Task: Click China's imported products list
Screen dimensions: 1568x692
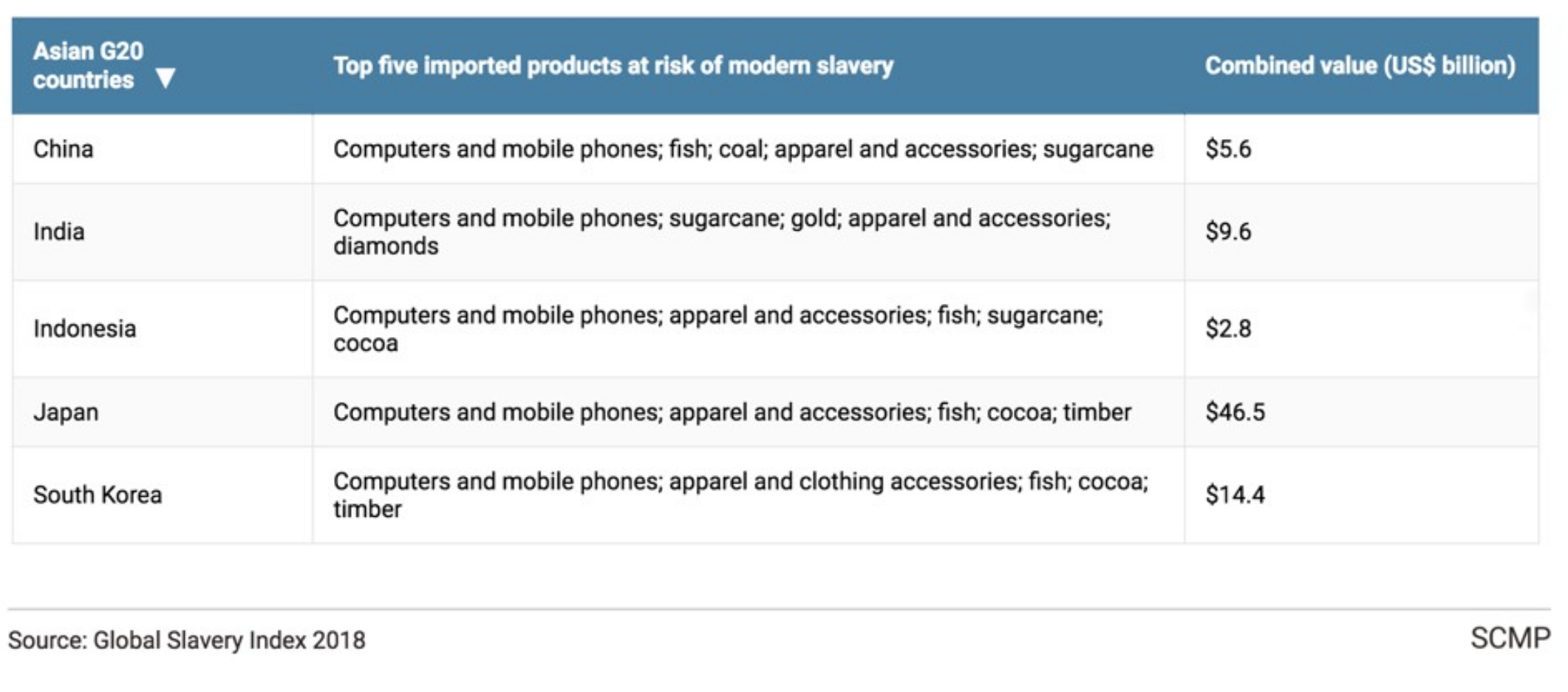Action: [x=743, y=149]
